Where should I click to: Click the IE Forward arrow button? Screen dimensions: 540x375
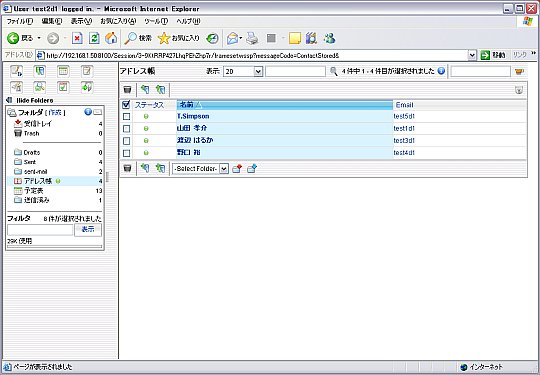(53, 38)
